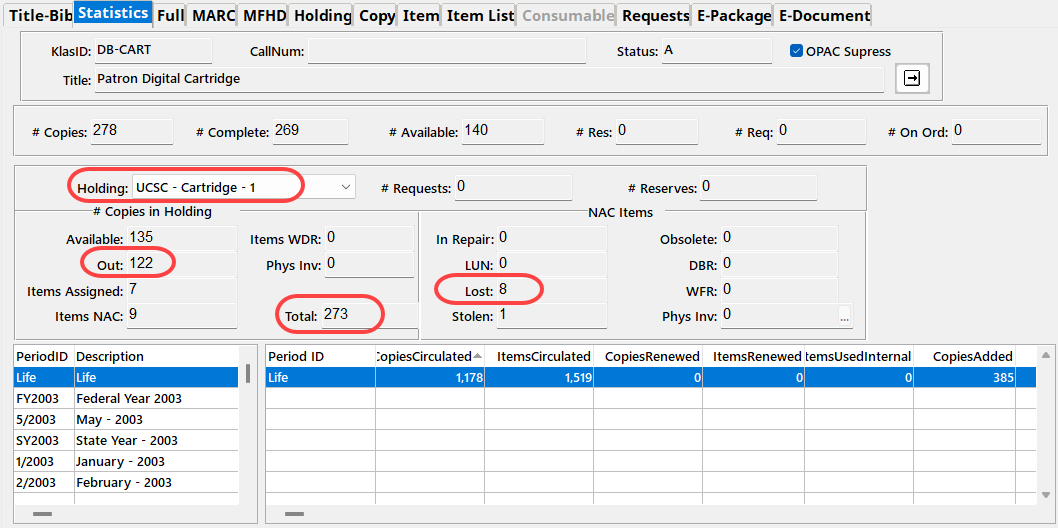Viewport: 1058px width, 528px height.
Task: Click the Title input field
Action: 488,79
